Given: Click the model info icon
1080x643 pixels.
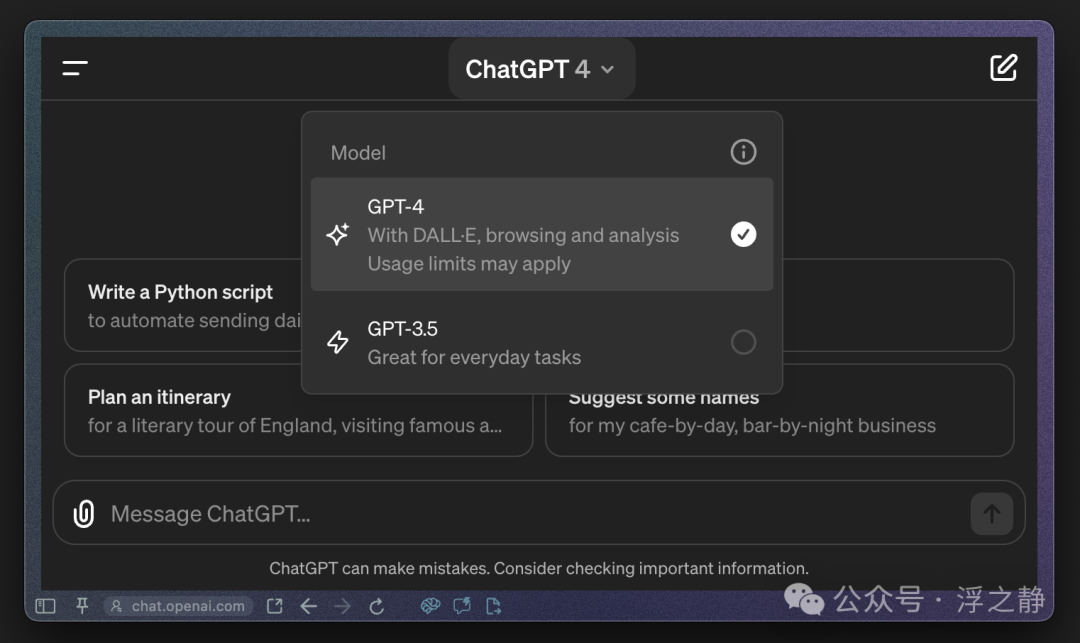Looking at the screenshot, I should click(743, 152).
